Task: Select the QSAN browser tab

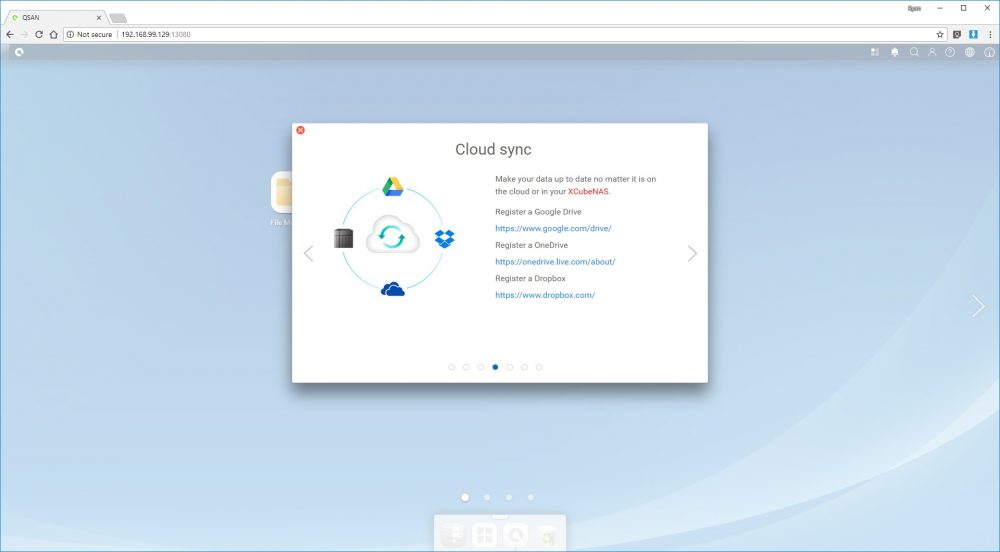Action: (x=55, y=18)
